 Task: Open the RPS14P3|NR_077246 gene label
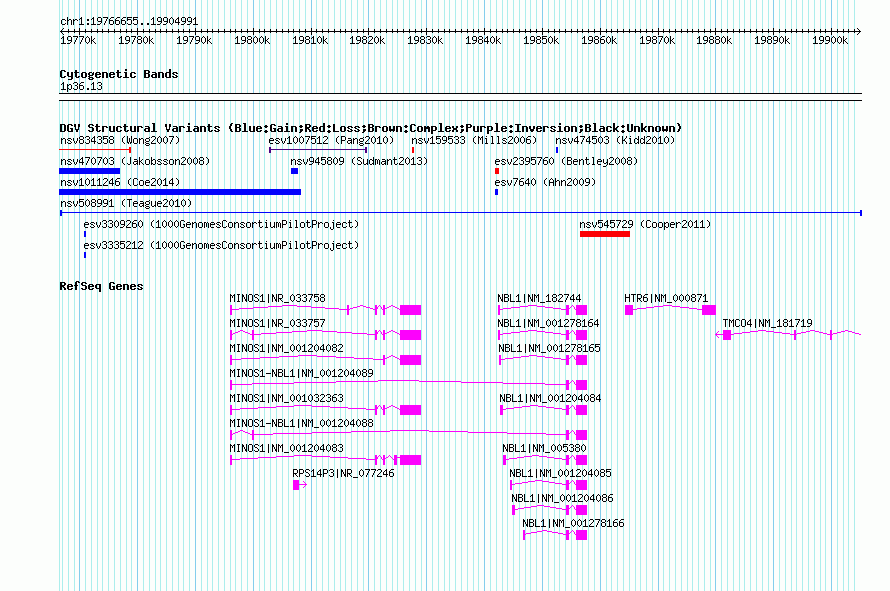pos(343,473)
